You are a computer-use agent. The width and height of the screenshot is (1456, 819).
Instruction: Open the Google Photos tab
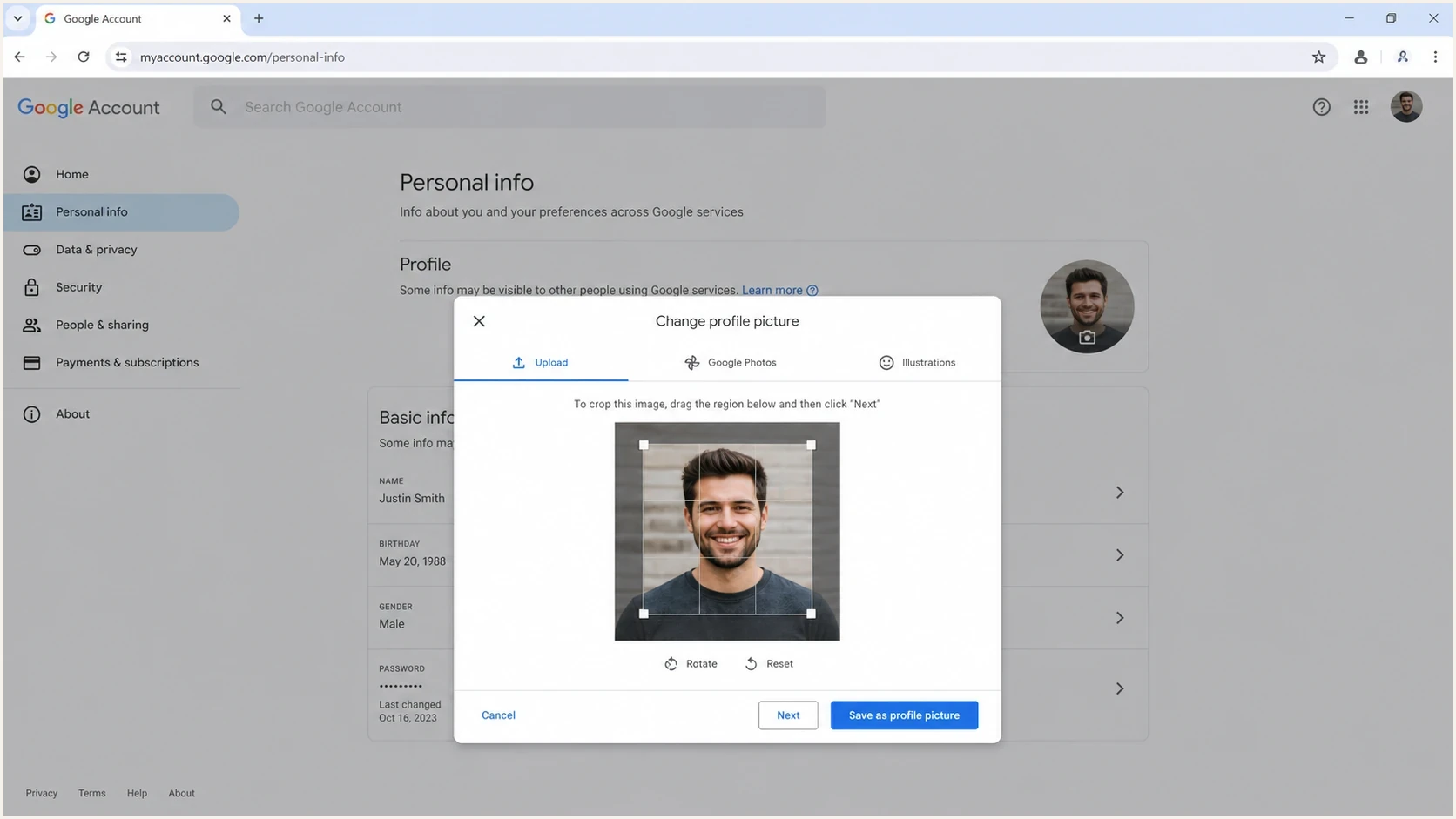730,363
